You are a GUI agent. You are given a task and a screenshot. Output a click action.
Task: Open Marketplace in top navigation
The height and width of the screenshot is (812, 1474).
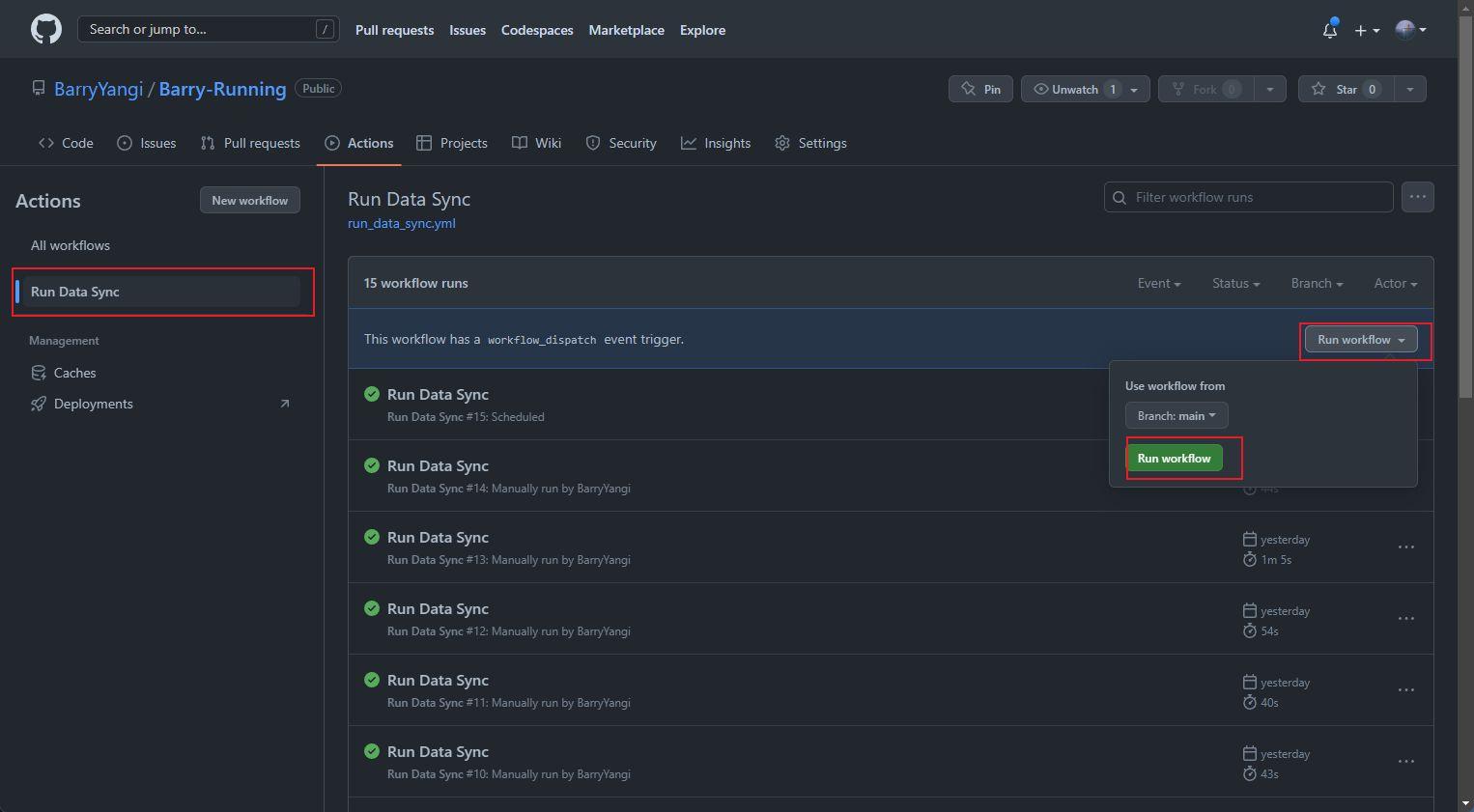coord(626,30)
